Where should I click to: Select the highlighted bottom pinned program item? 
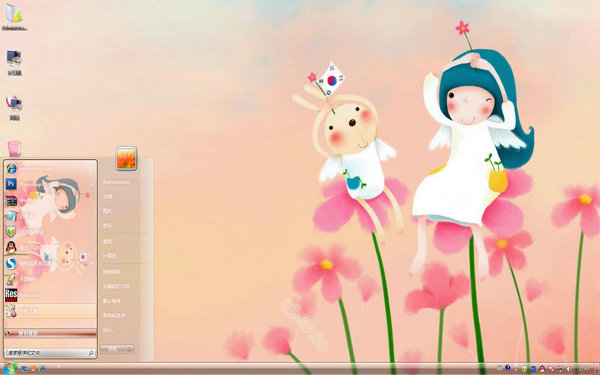pos(50,311)
